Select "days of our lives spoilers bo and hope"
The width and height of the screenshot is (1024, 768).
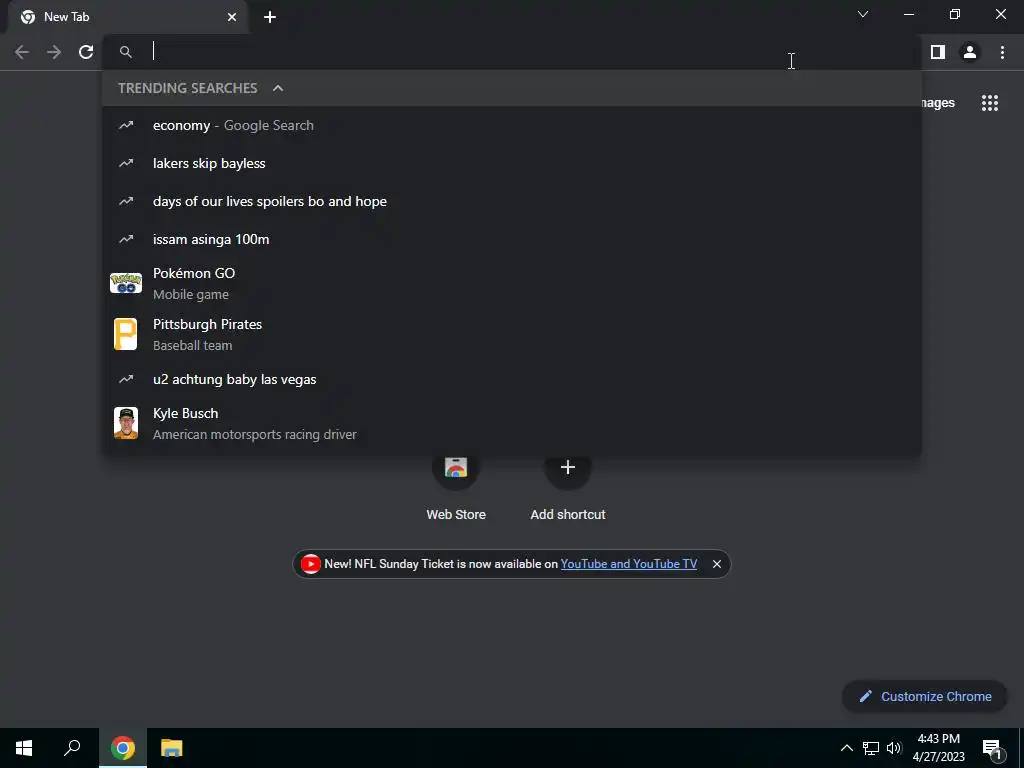tap(512, 201)
